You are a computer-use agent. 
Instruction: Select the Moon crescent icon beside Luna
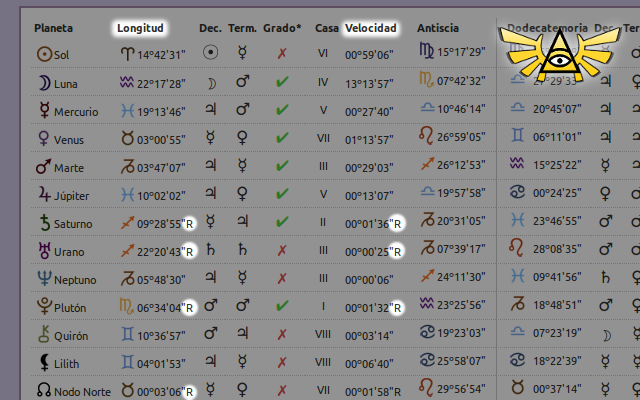point(44,83)
